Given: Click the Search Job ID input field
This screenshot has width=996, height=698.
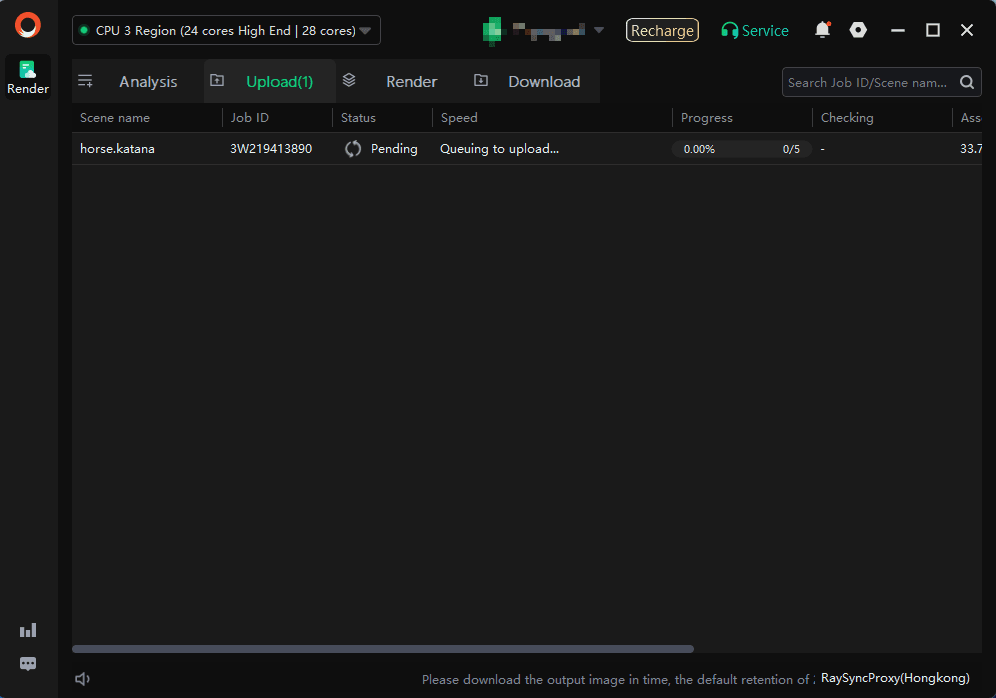Looking at the screenshot, I should 867,83.
